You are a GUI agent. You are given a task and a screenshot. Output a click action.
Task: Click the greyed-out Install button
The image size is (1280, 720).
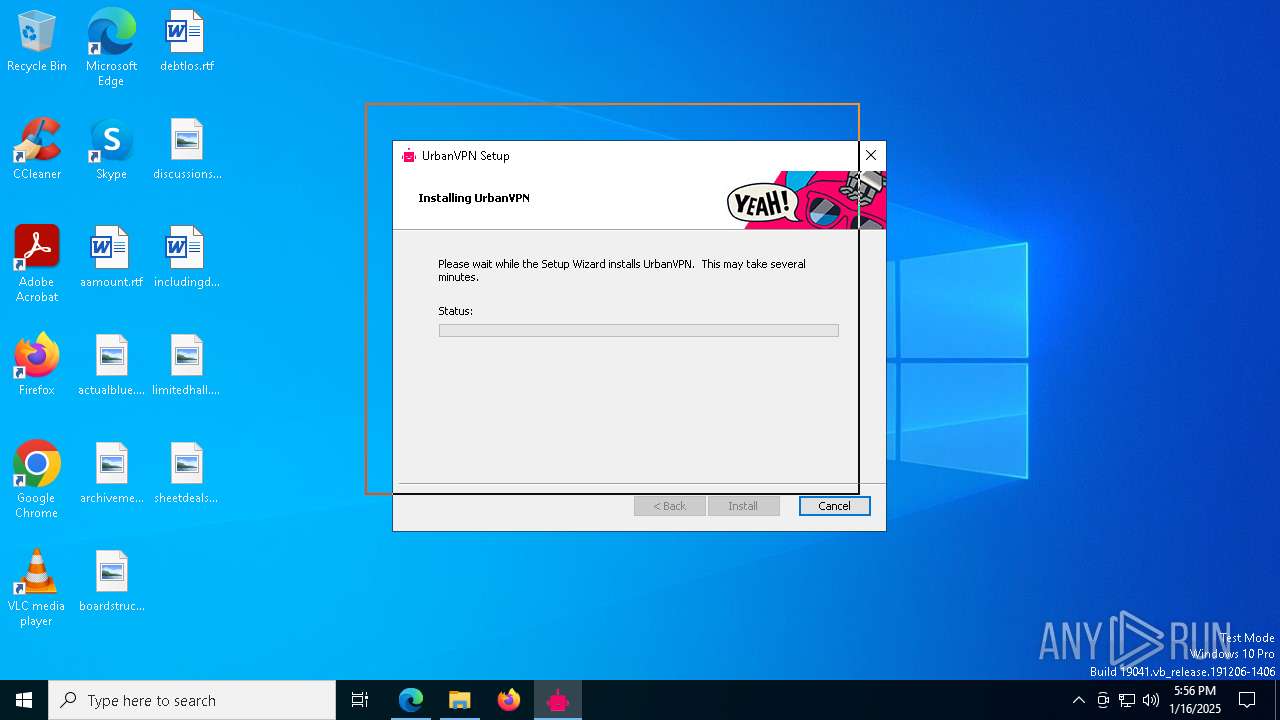tap(743, 506)
